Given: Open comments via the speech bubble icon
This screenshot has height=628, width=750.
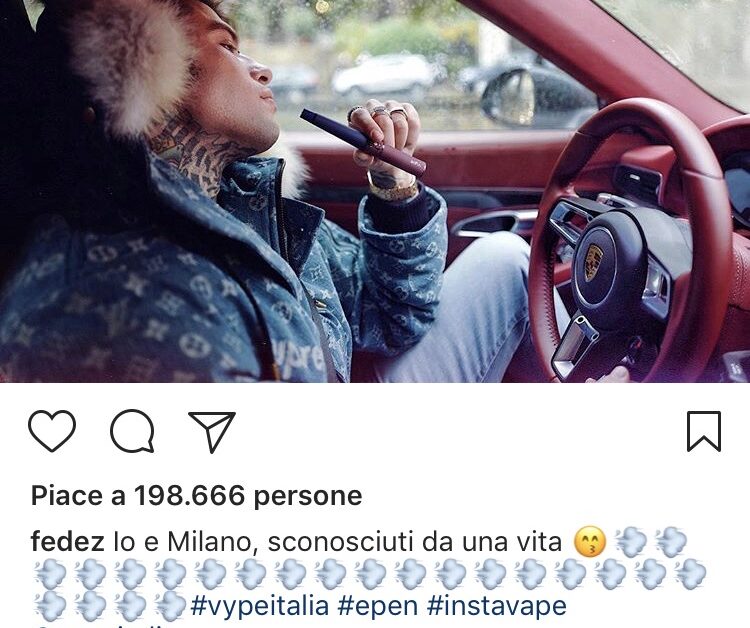Looking at the screenshot, I should (132, 431).
